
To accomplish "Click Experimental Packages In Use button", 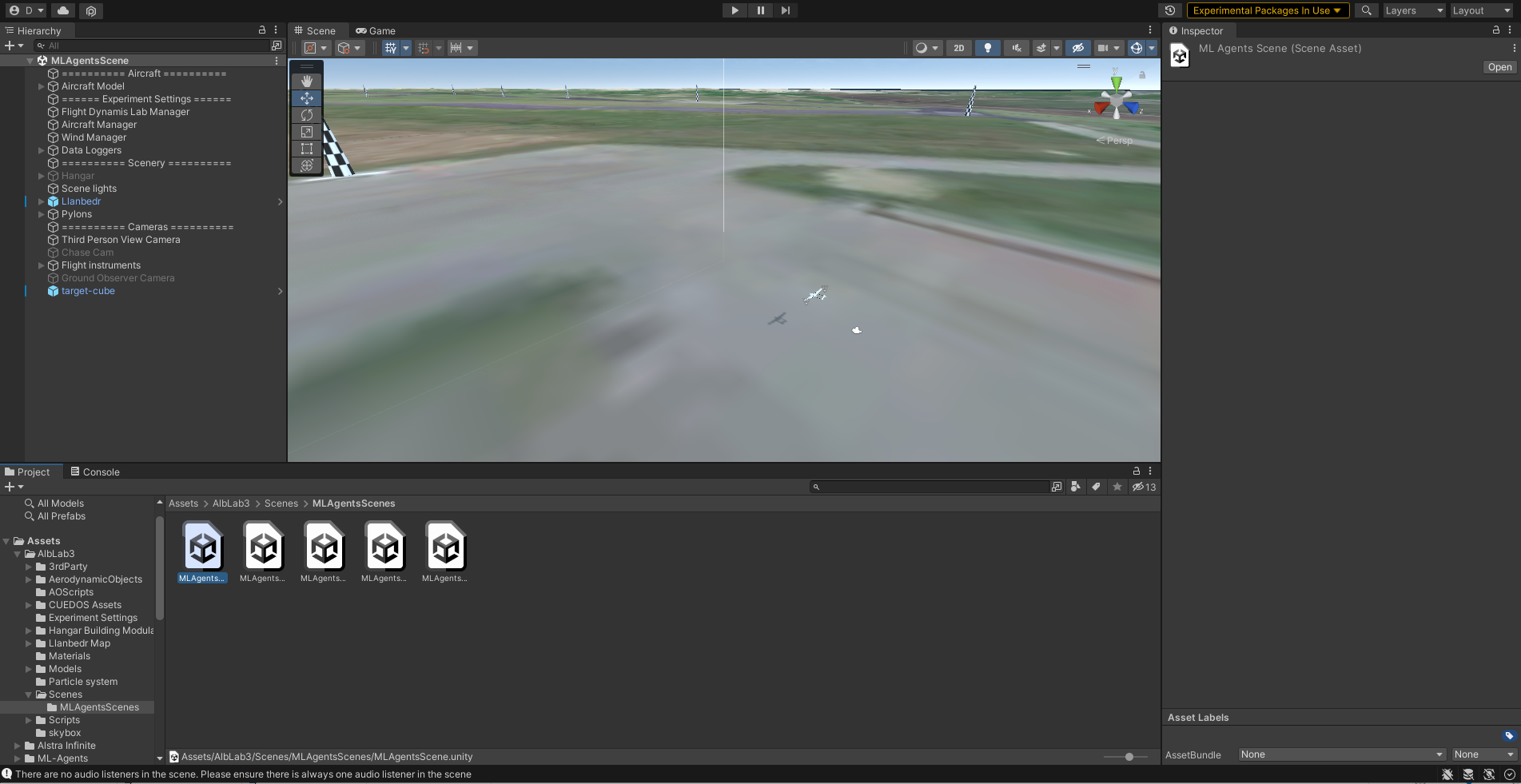I will point(1268,10).
